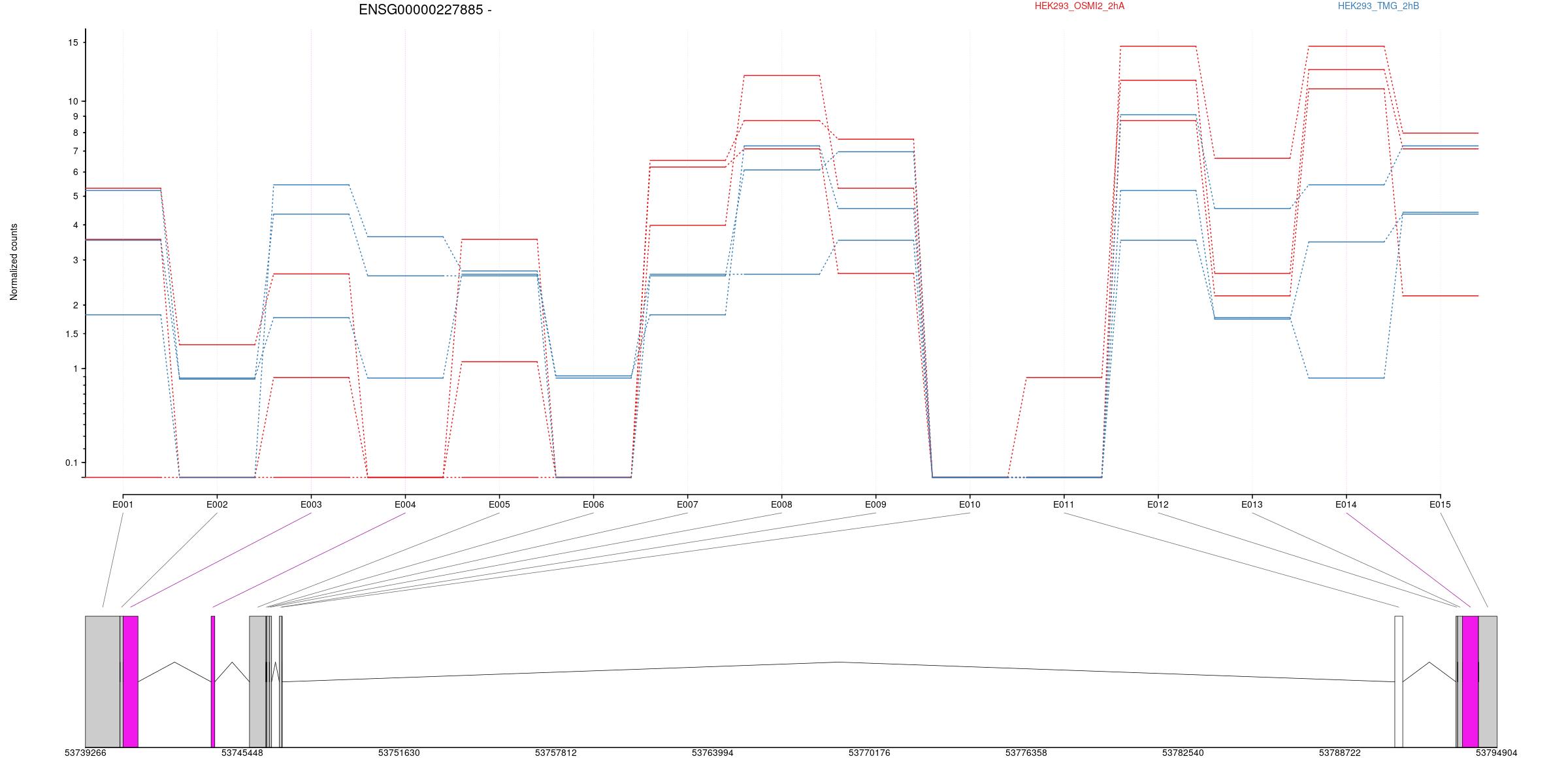Click the magenta exon block near left edge
This screenshot has width=1568, height=784.
[x=131, y=681]
